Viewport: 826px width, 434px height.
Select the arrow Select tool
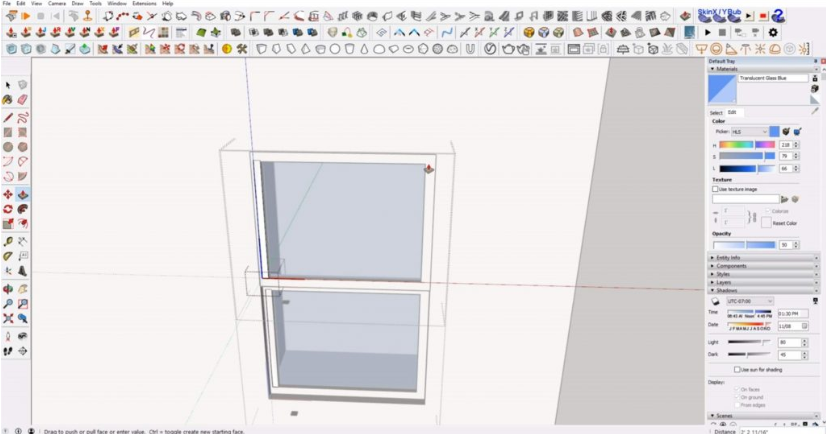tap(8, 85)
